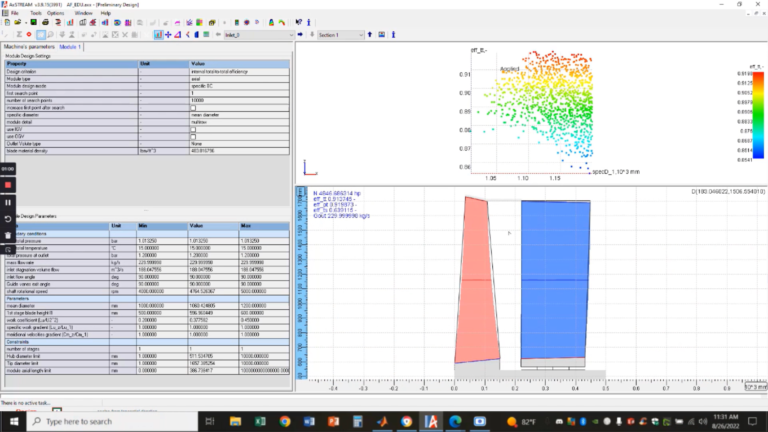Click the triangle velocity diagram icon
The width and height of the screenshot is (768, 432).
178,35
